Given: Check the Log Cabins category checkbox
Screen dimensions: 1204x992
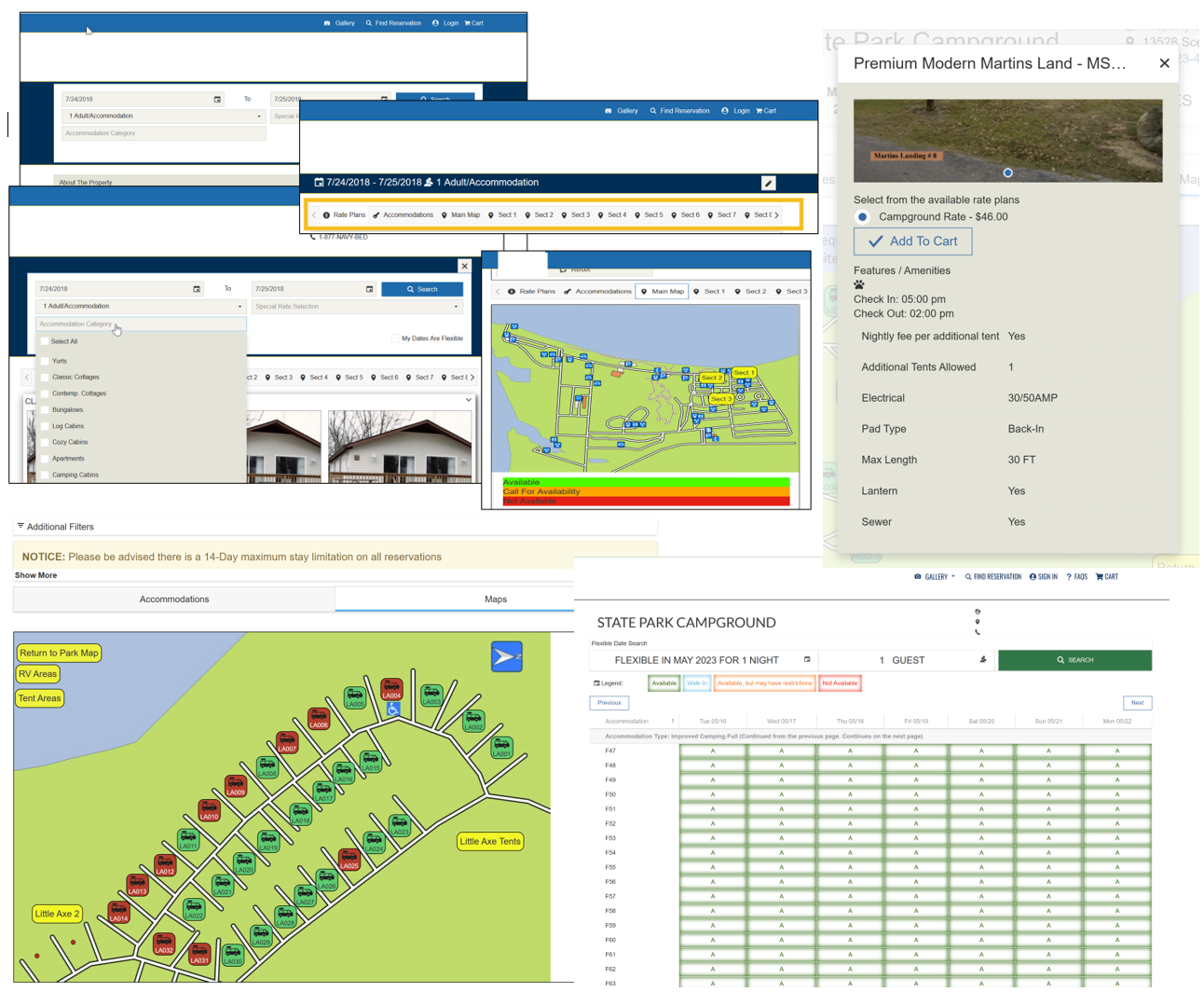Looking at the screenshot, I should point(45,425).
